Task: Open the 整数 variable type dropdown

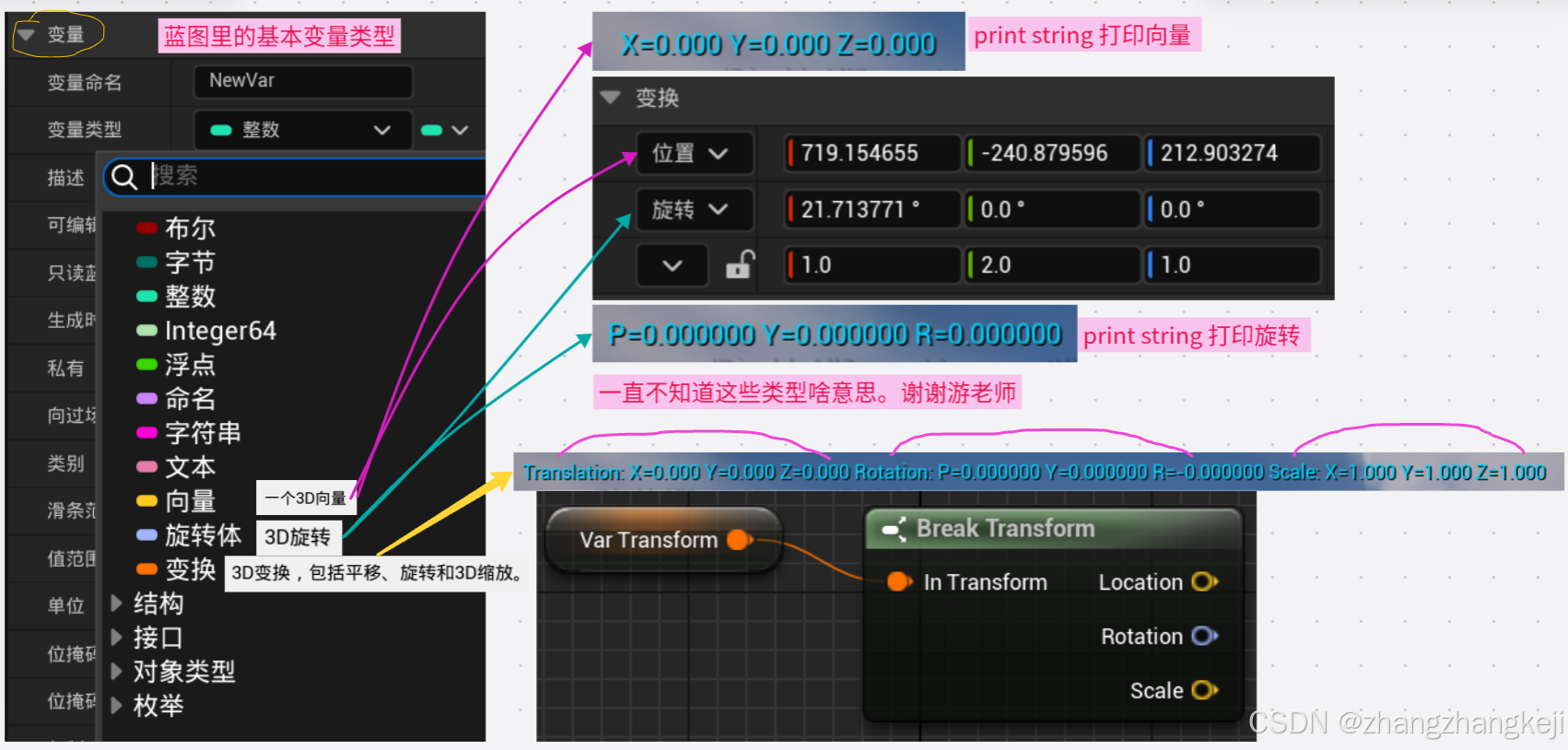Action: 303,130
